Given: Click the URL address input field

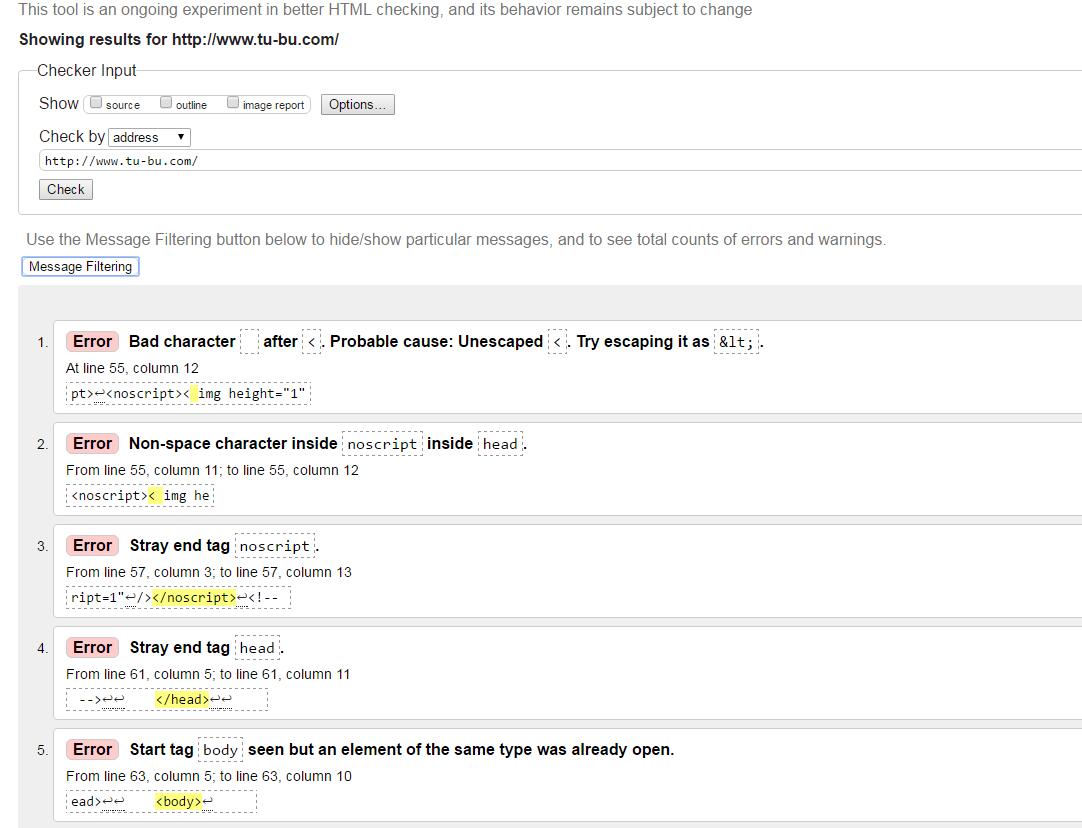Looking at the screenshot, I should tap(560, 160).
